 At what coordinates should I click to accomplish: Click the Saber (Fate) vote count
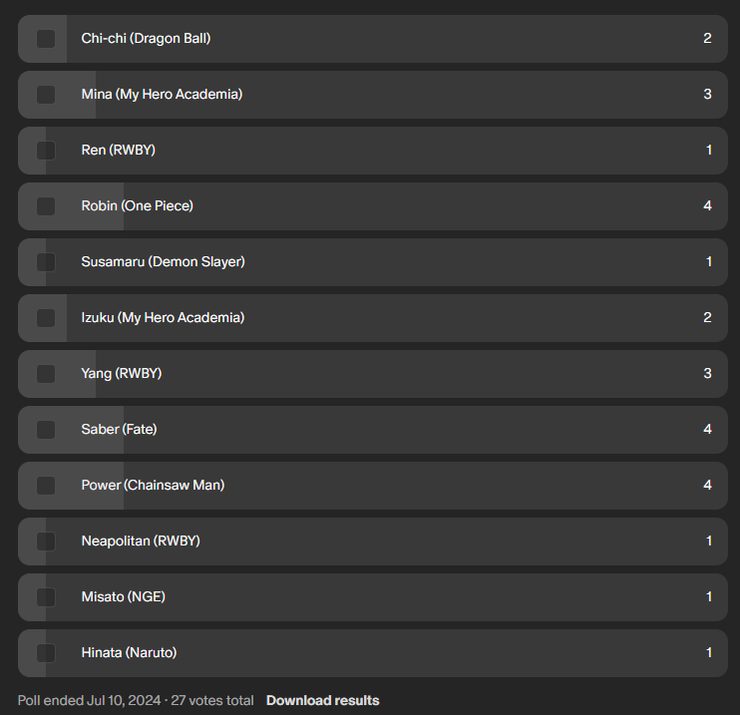pos(708,429)
